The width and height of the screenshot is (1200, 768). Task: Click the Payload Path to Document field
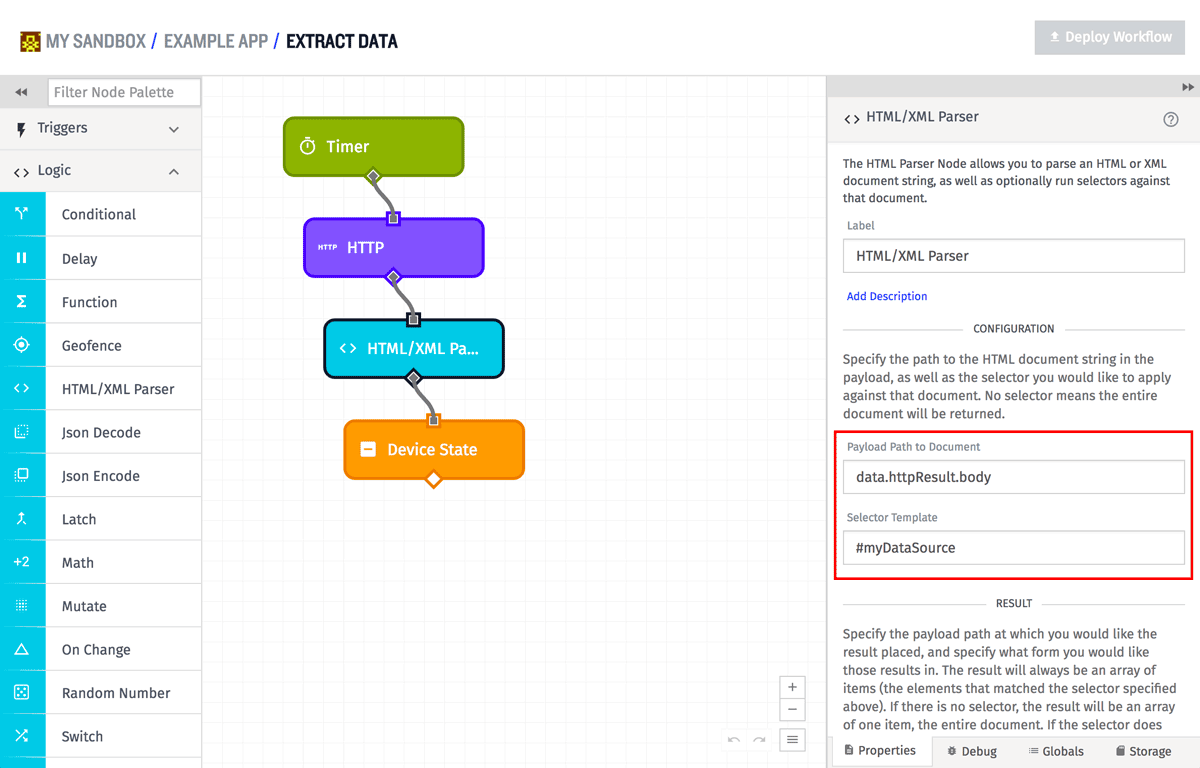1014,477
